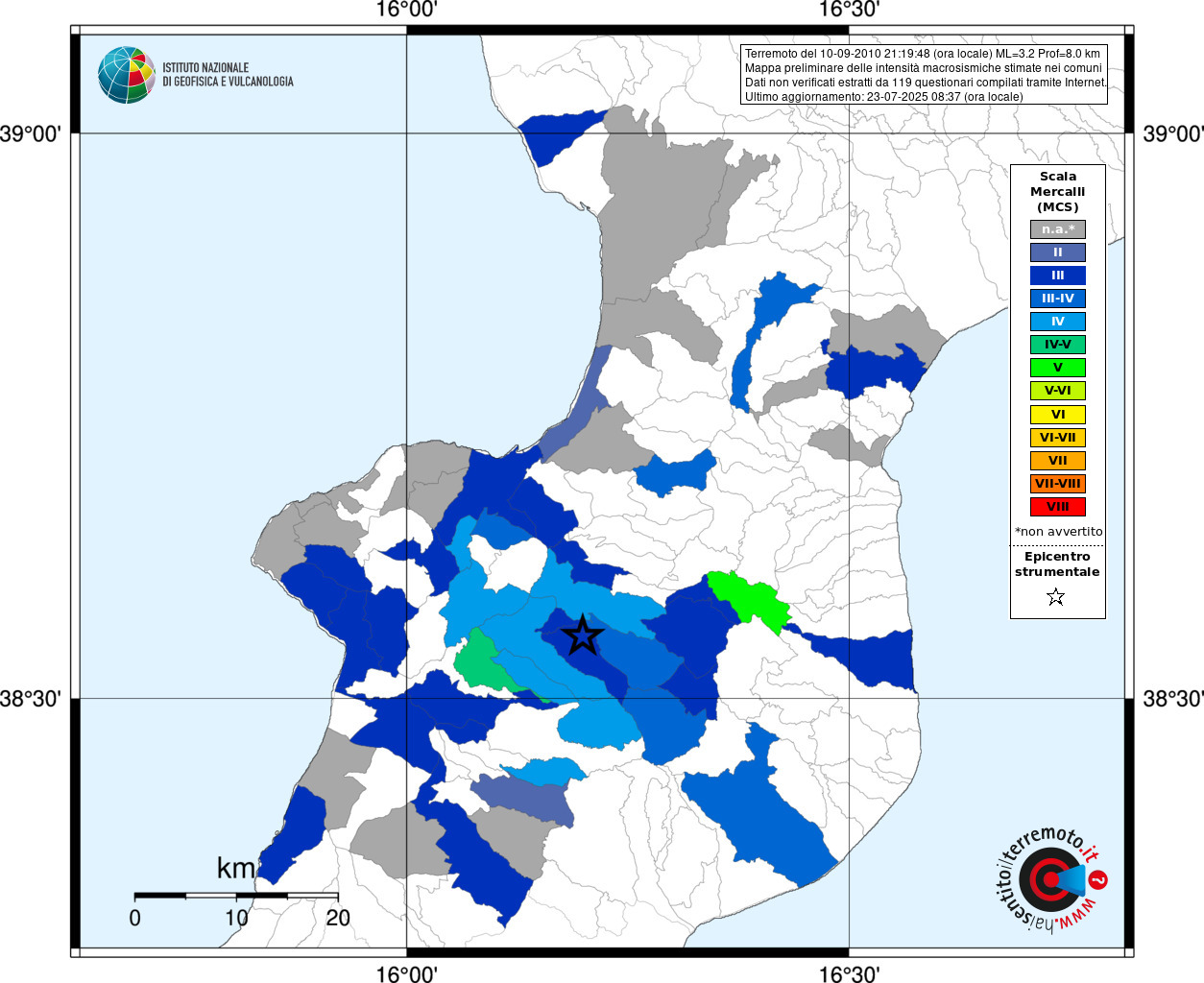1204x983 pixels.
Task: Select the red intensity VIII swatch
Action: (x=1058, y=507)
